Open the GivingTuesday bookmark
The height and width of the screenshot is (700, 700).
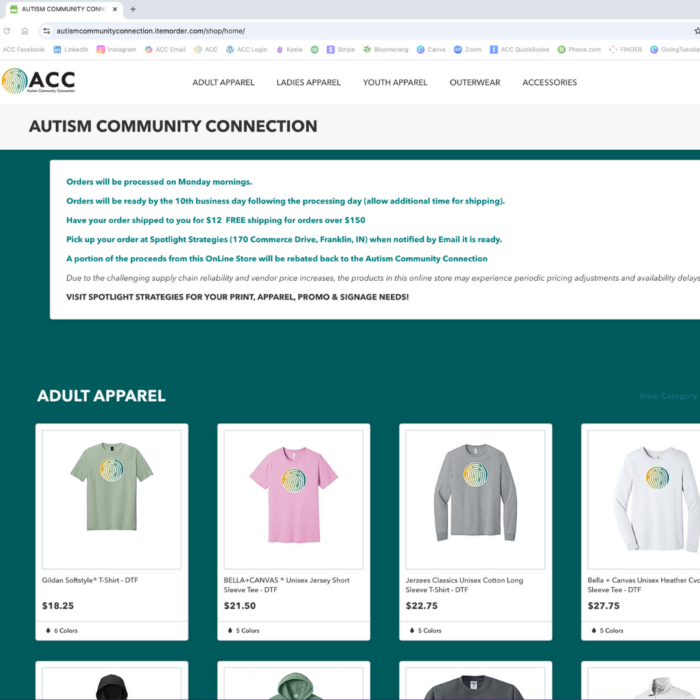click(675, 50)
